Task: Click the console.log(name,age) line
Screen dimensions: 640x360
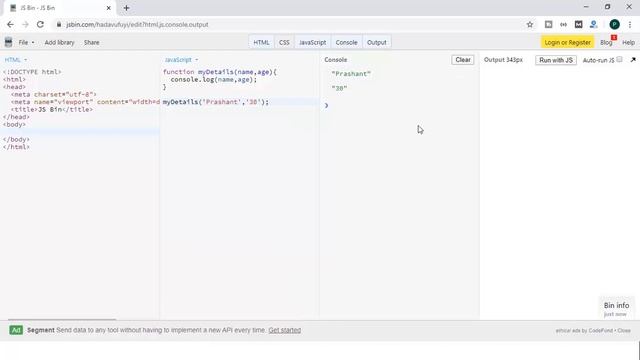Action: (x=214, y=80)
